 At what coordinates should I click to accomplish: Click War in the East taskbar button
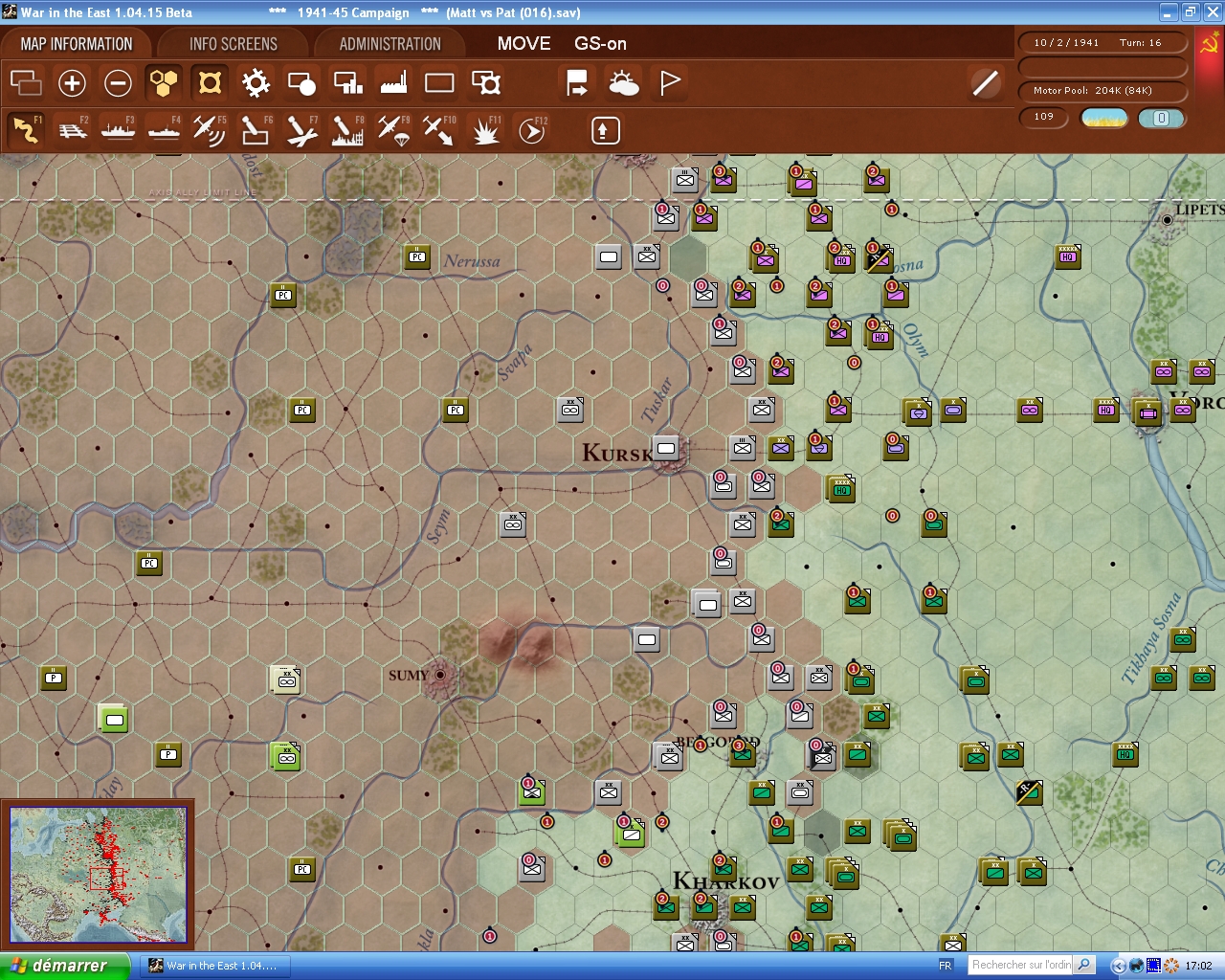(x=216, y=966)
